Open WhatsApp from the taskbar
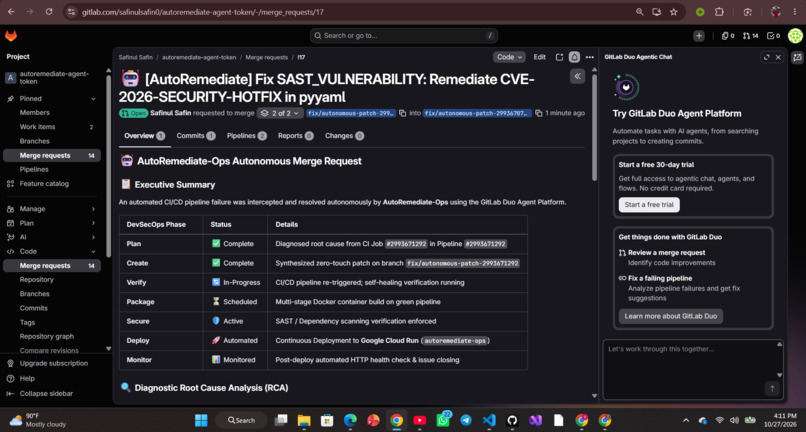The height and width of the screenshot is (432, 806). (443, 420)
